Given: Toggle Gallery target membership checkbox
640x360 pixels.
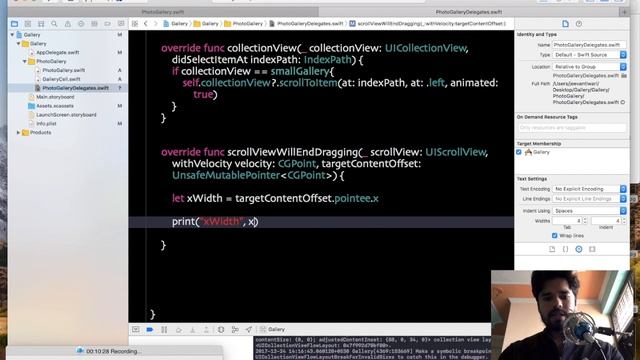Looking at the screenshot, I should [519, 152].
